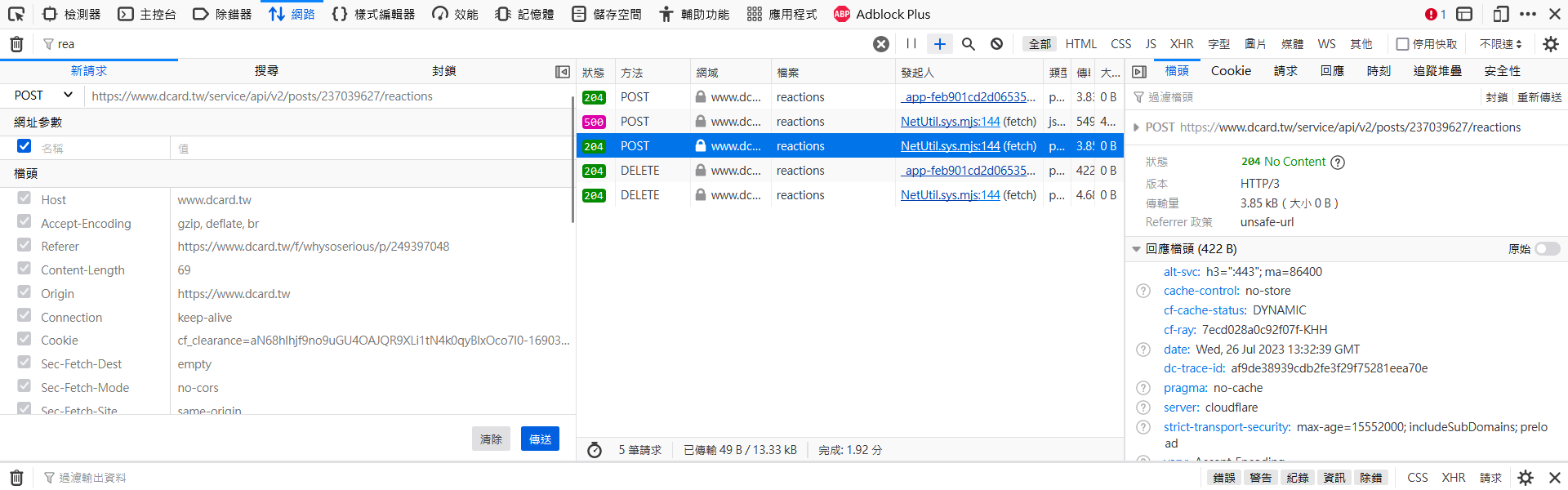Toggle the URL parameter name checkbox
The width and height of the screenshot is (1568, 490).
coord(24,146)
